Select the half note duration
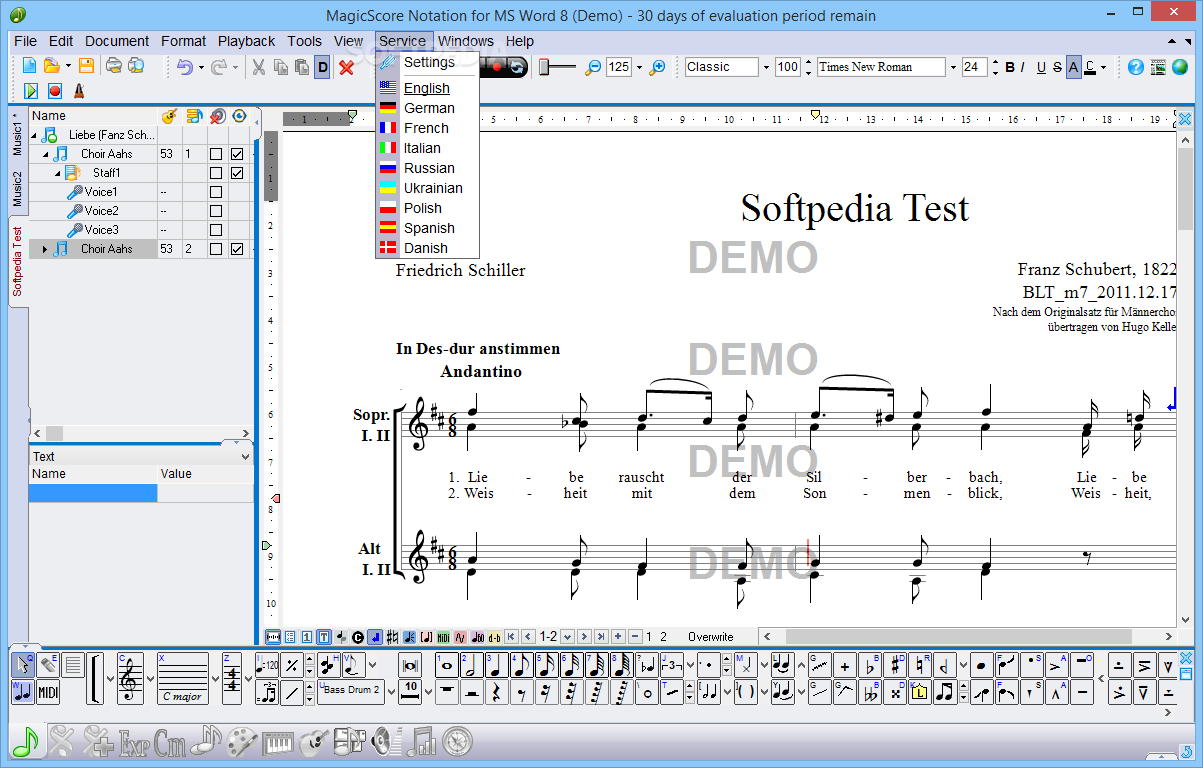The height and width of the screenshot is (768, 1203). [x=472, y=665]
